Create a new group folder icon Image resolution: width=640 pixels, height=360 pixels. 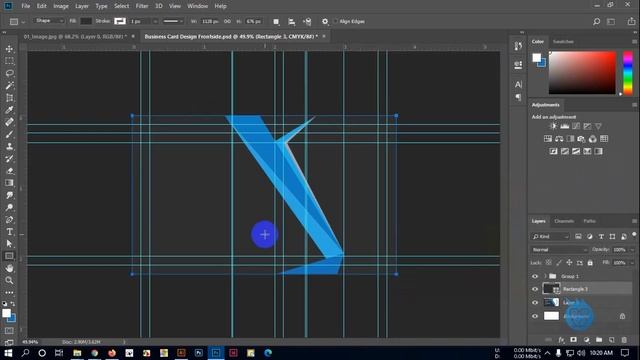click(x=599, y=340)
